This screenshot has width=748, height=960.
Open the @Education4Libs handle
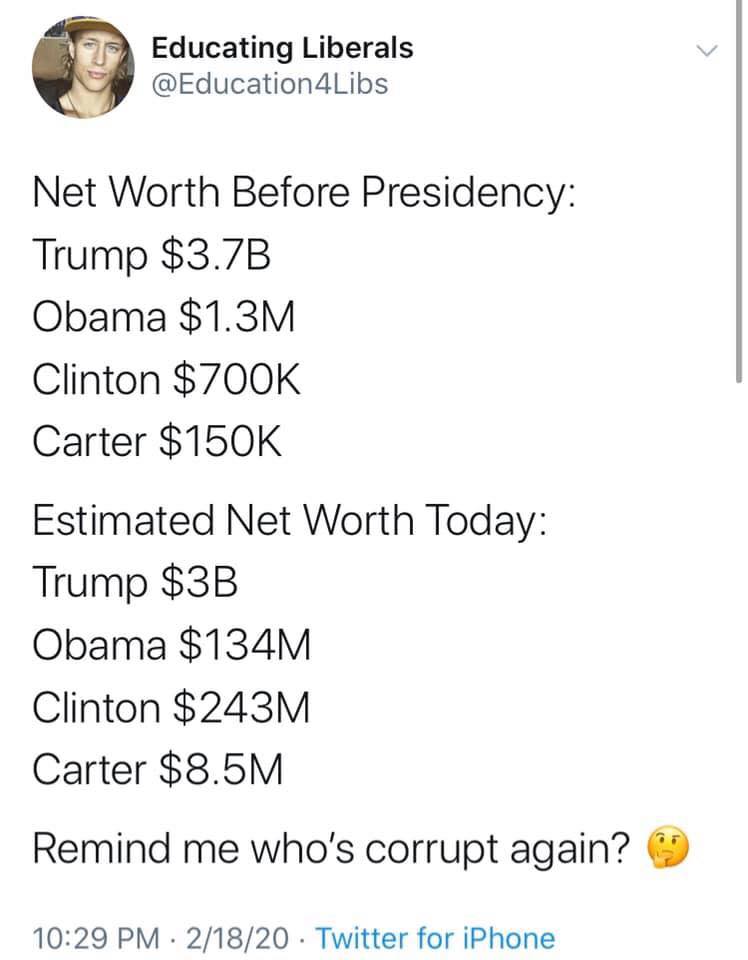point(269,84)
